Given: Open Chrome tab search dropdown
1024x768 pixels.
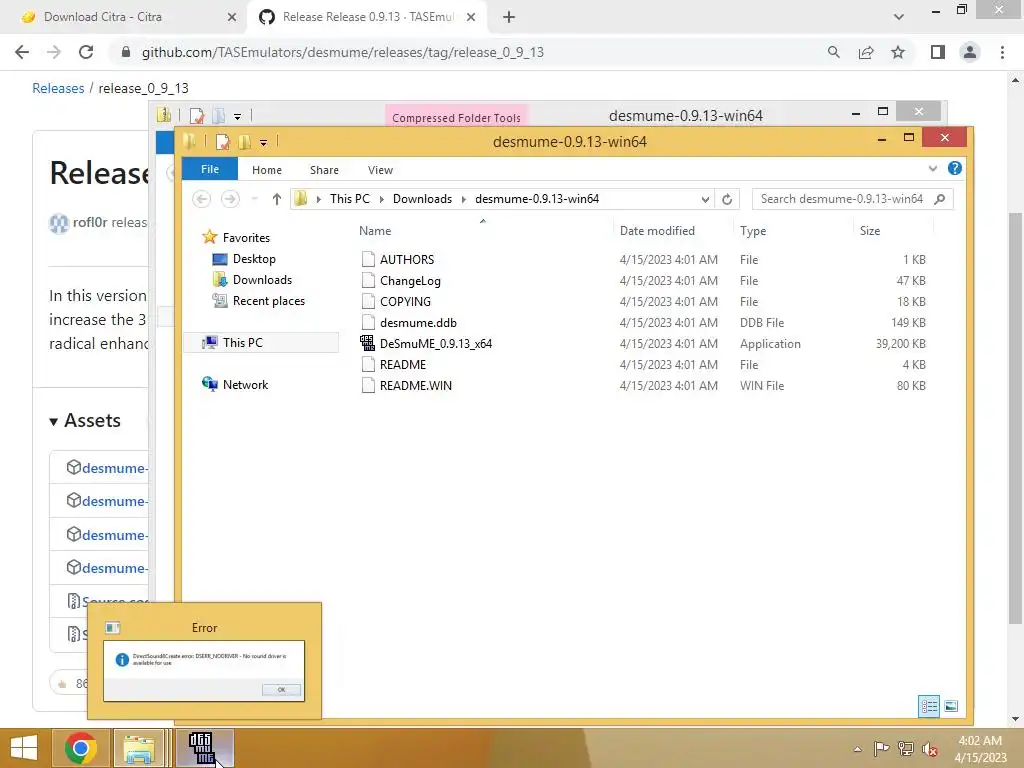Looking at the screenshot, I should pyautogui.click(x=899, y=17).
